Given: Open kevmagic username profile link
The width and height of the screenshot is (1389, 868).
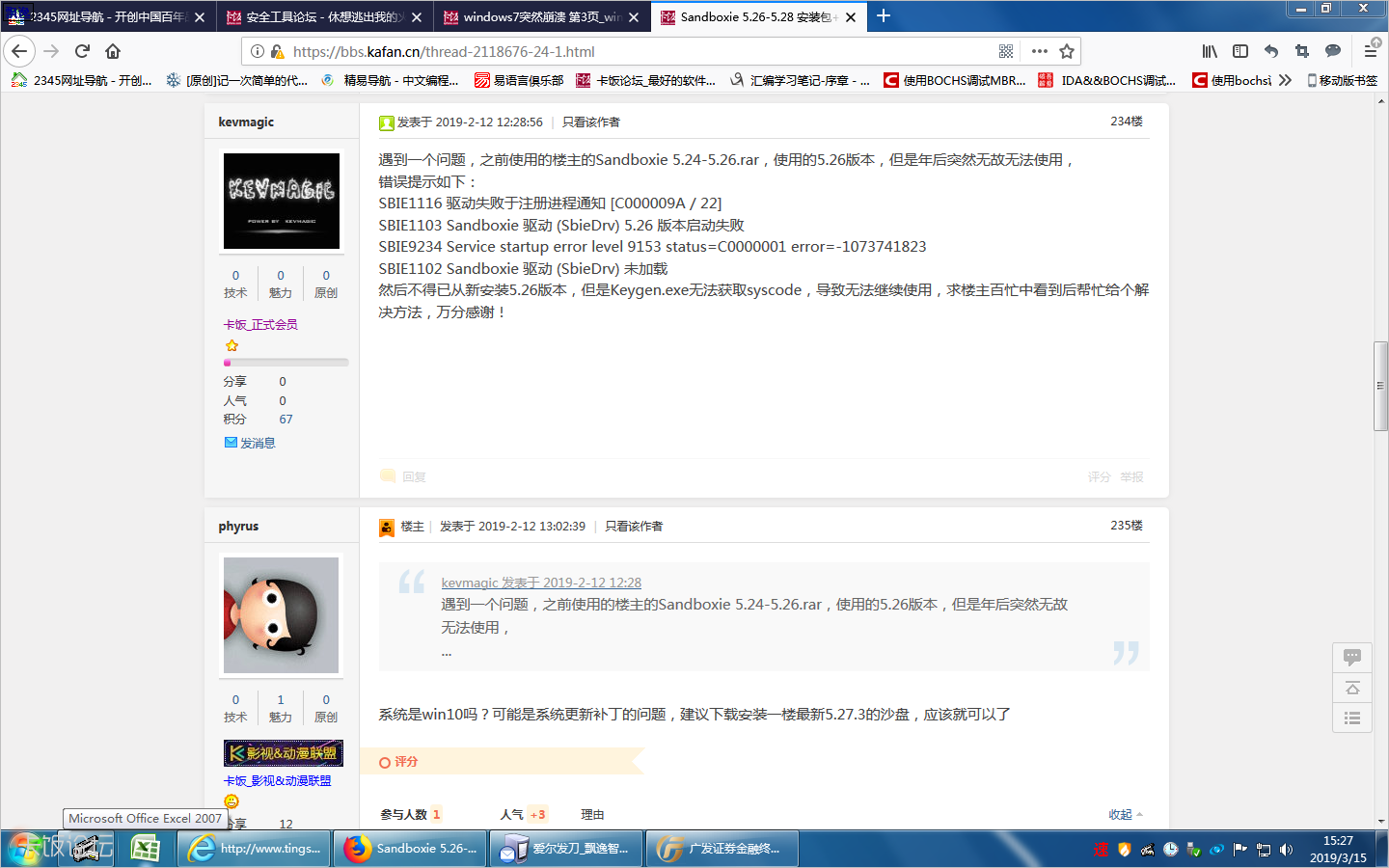Looking at the screenshot, I should [x=246, y=122].
